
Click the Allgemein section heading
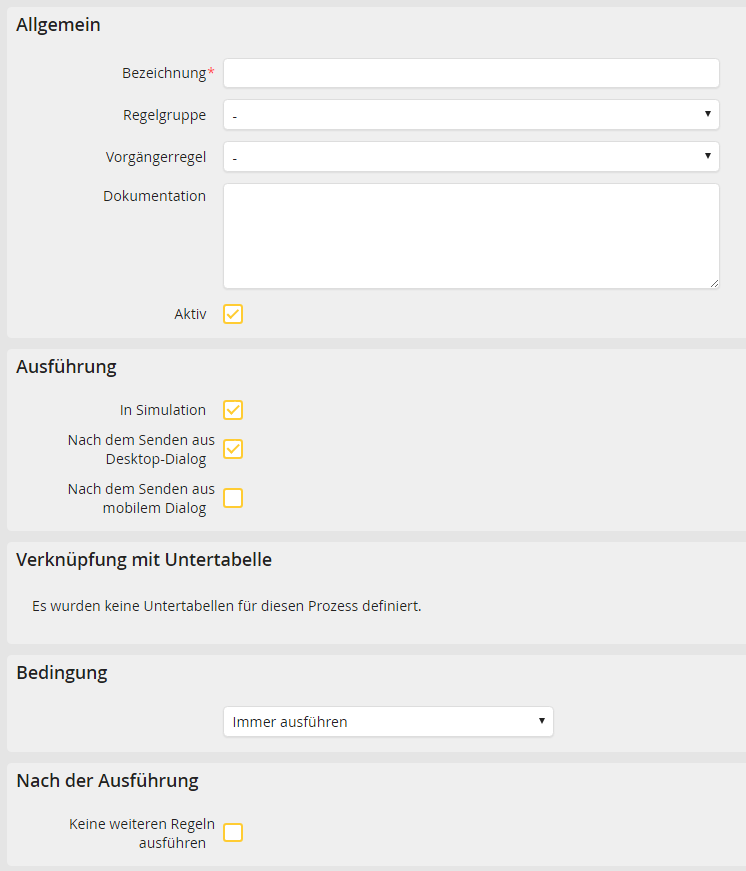point(58,25)
